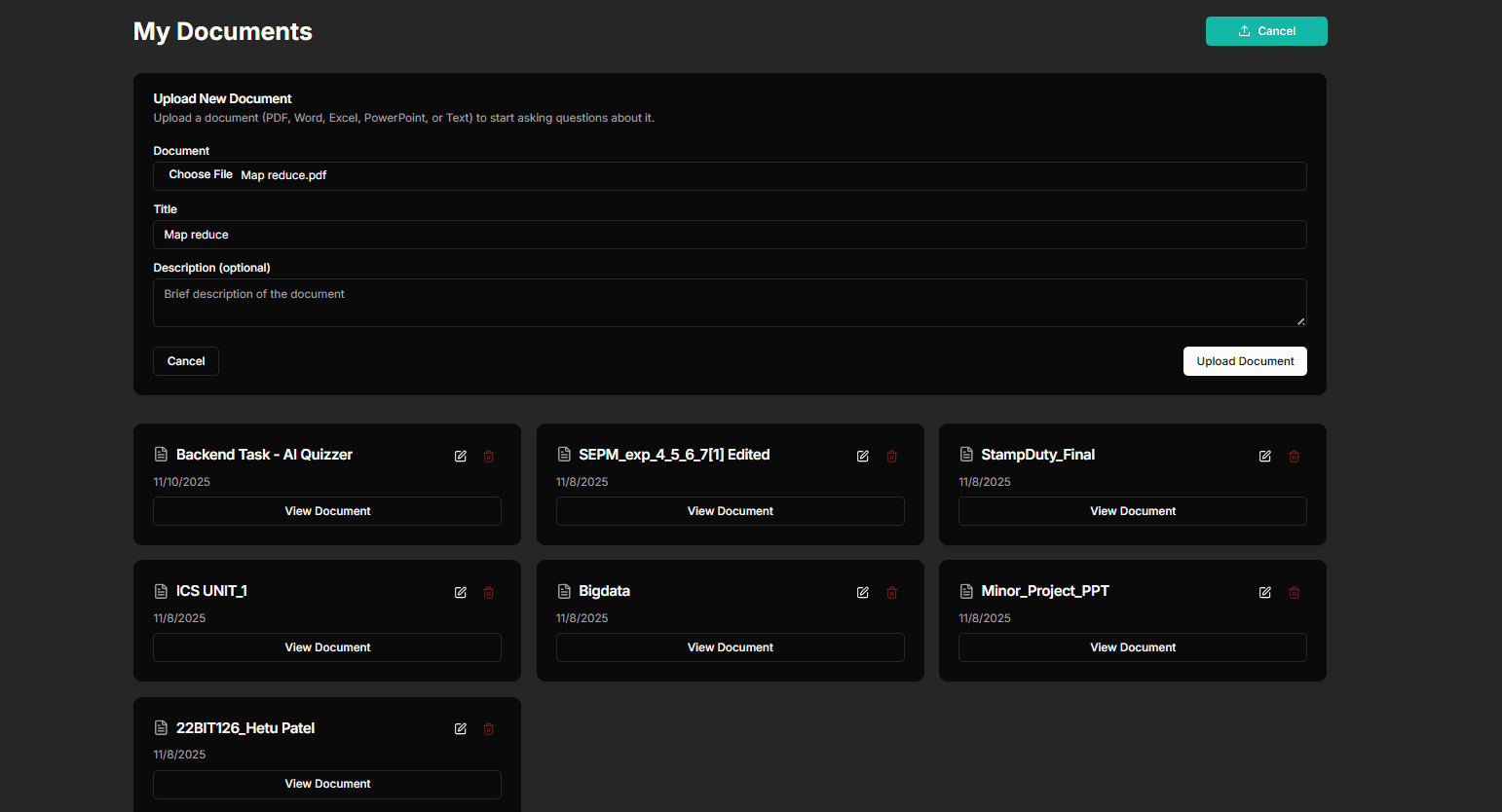Click Upload Document button

[1245, 361]
